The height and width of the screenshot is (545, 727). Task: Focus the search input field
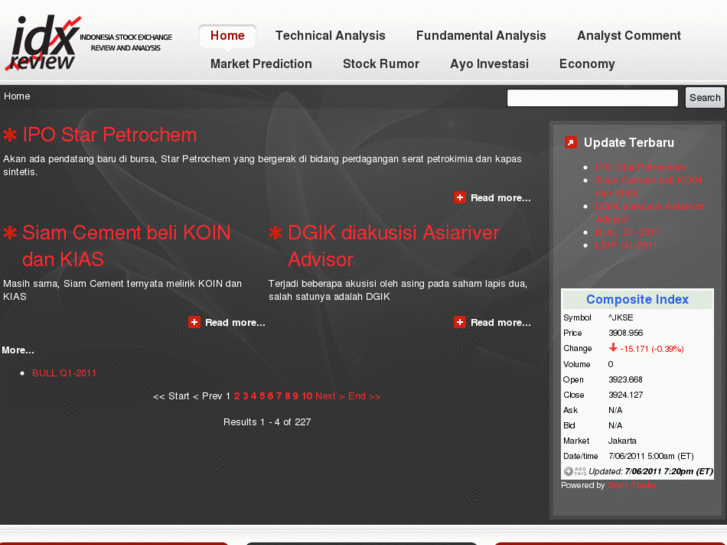(x=592, y=98)
